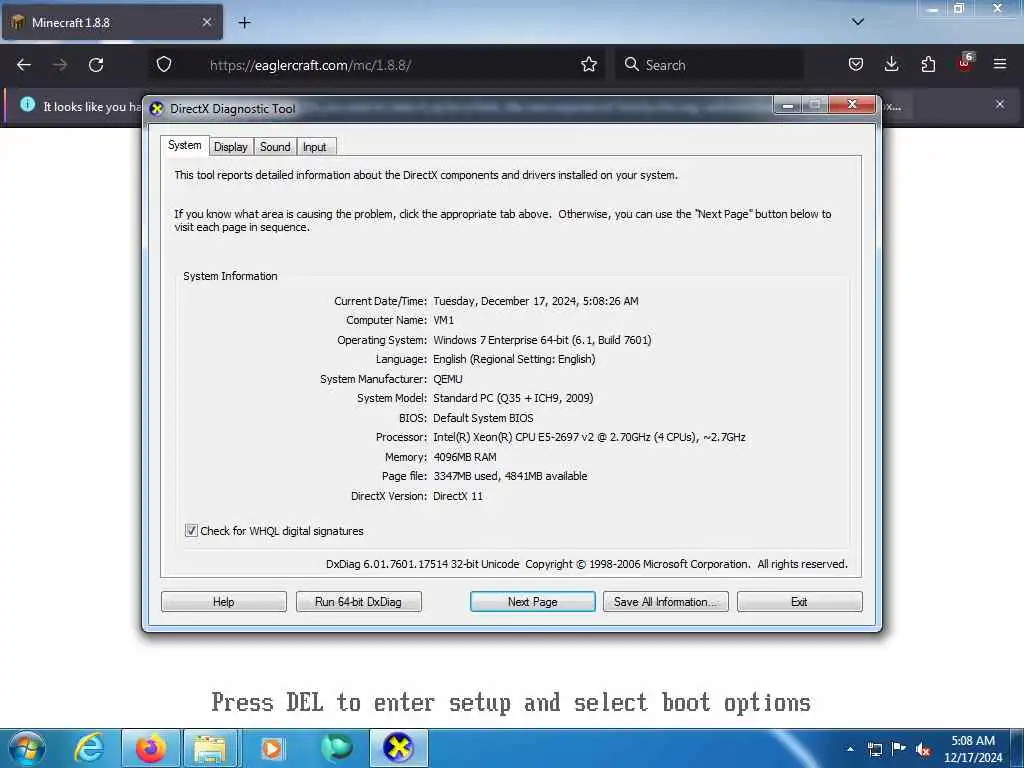This screenshot has width=1024, height=768.
Task: Minimize the DirectX Diagnostic Tool window
Action: coord(788,104)
